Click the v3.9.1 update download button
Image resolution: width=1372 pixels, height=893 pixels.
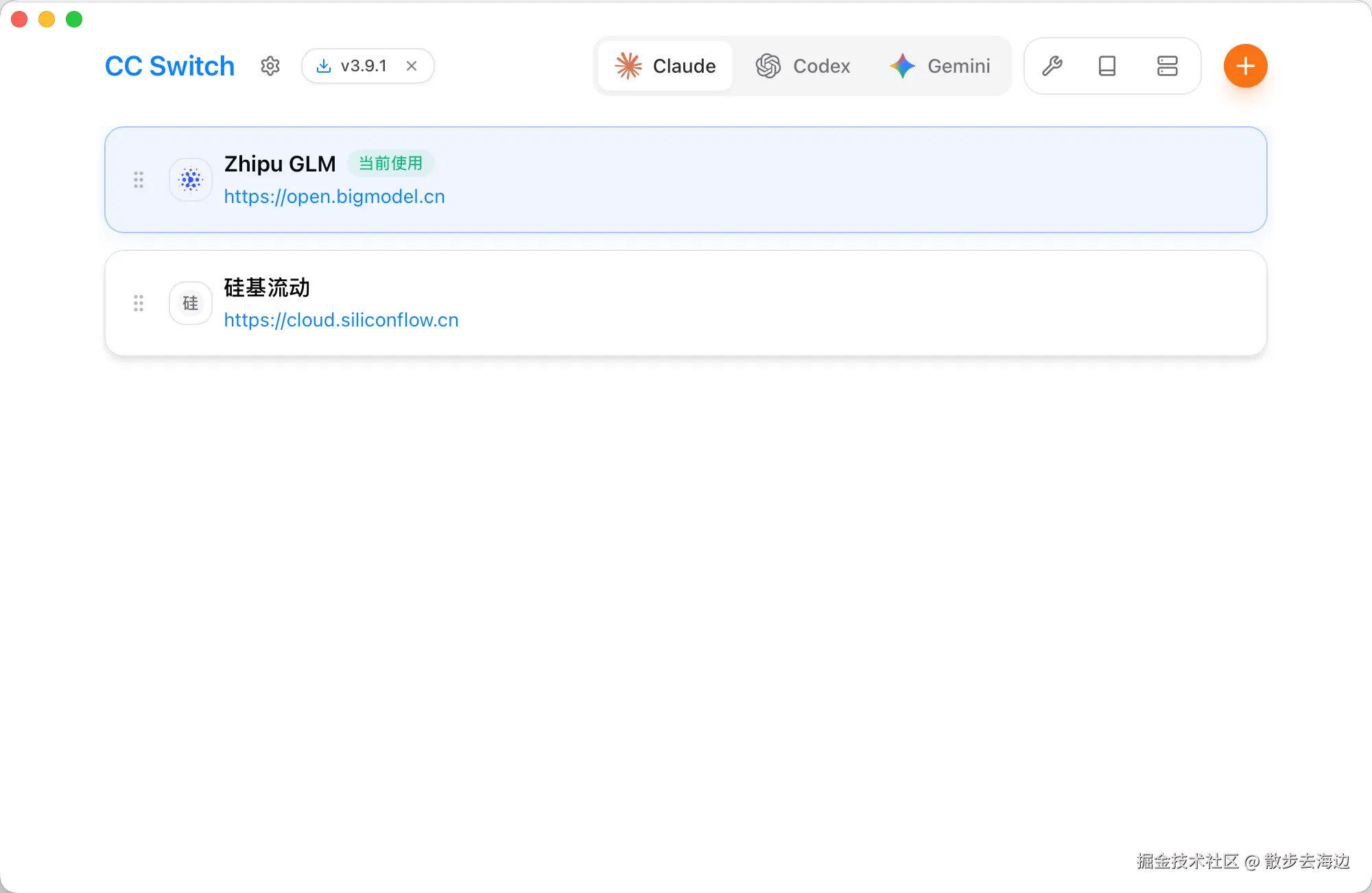click(353, 66)
